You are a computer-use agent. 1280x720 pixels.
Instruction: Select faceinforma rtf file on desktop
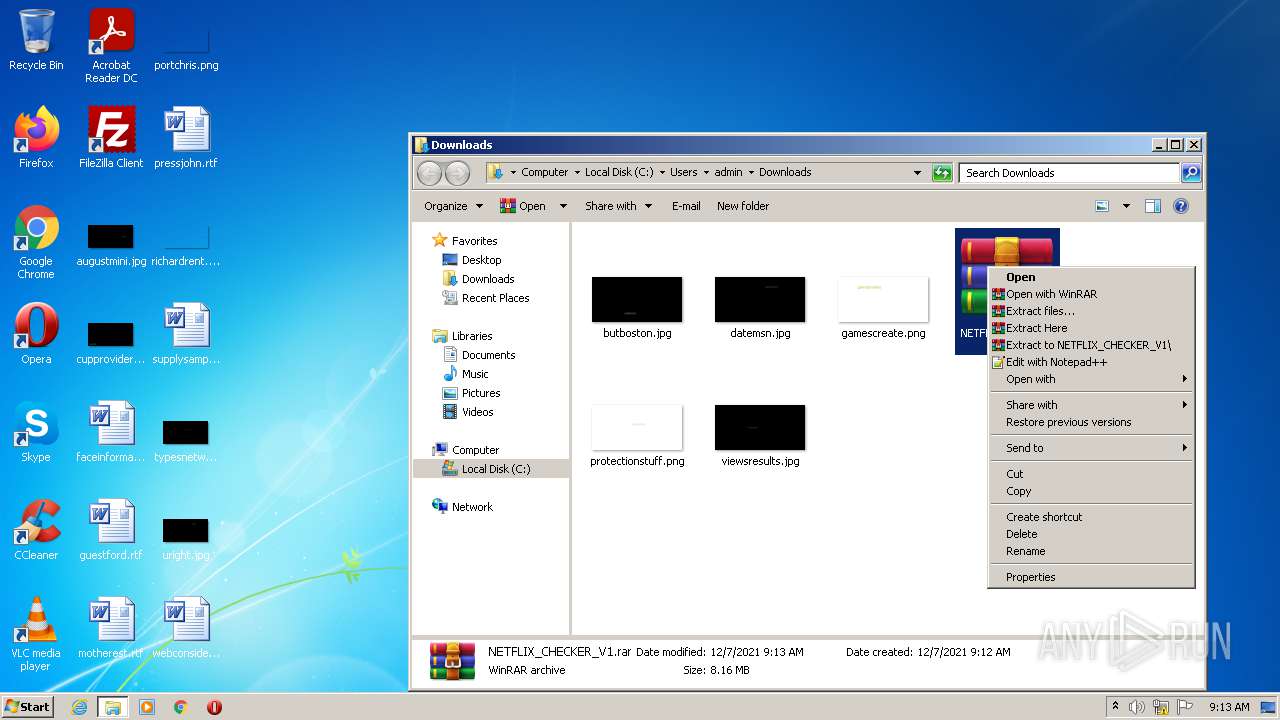(x=111, y=431)
